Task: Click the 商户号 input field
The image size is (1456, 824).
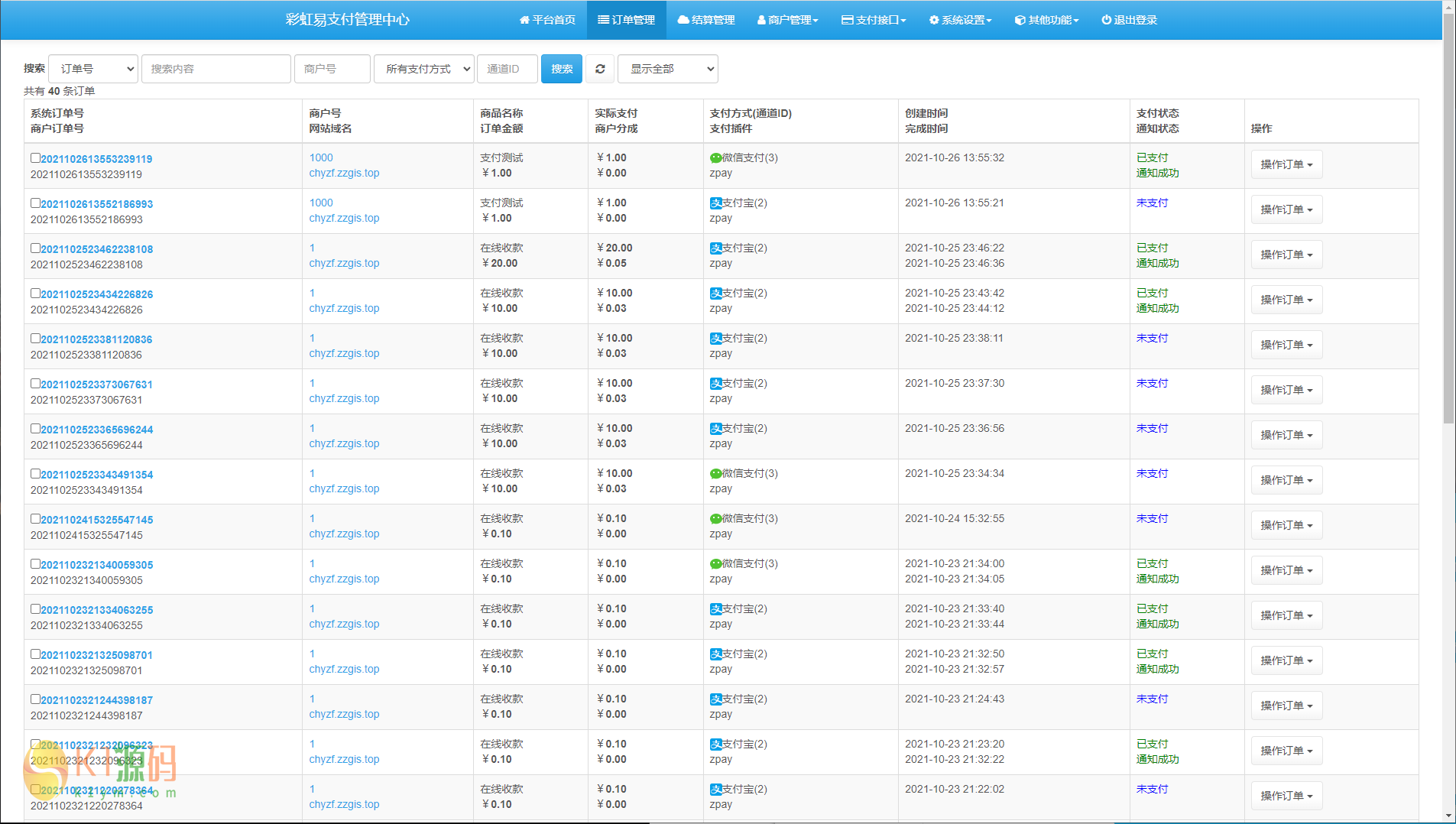Action: (332, 69)
